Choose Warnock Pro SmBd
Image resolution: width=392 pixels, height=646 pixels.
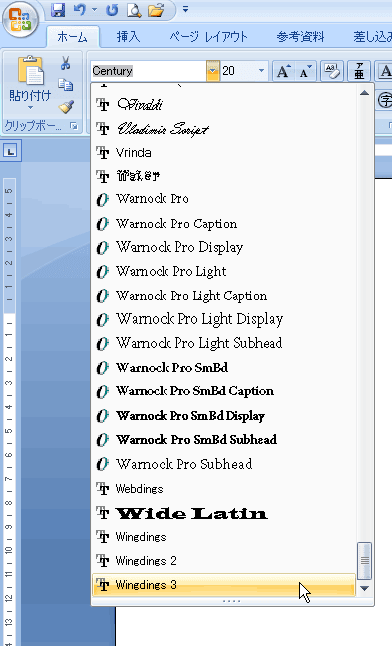224,367
